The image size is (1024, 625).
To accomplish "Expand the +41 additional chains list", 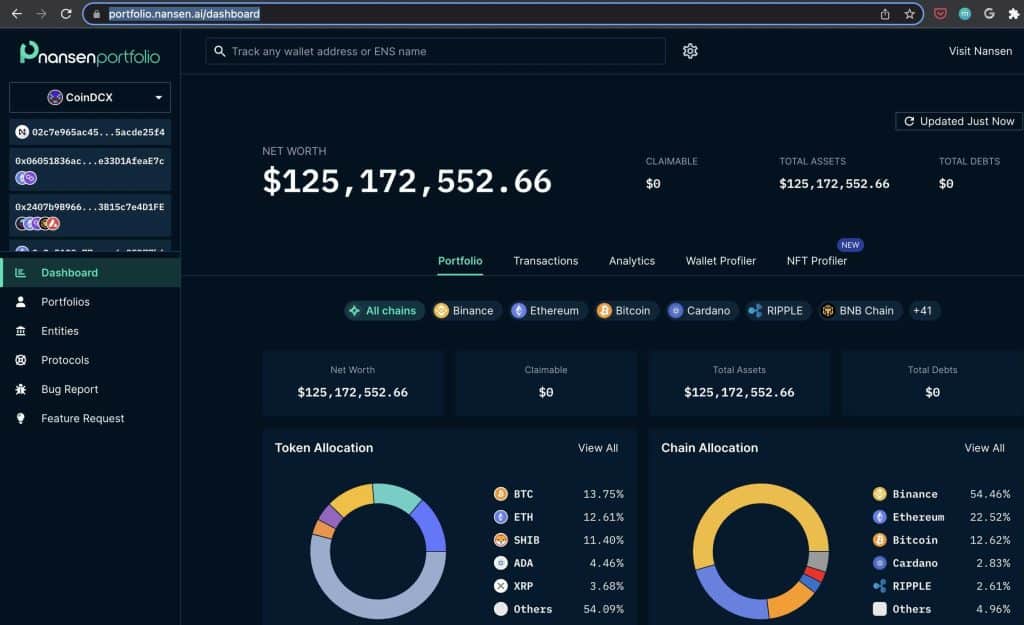I will coord(922,311).
